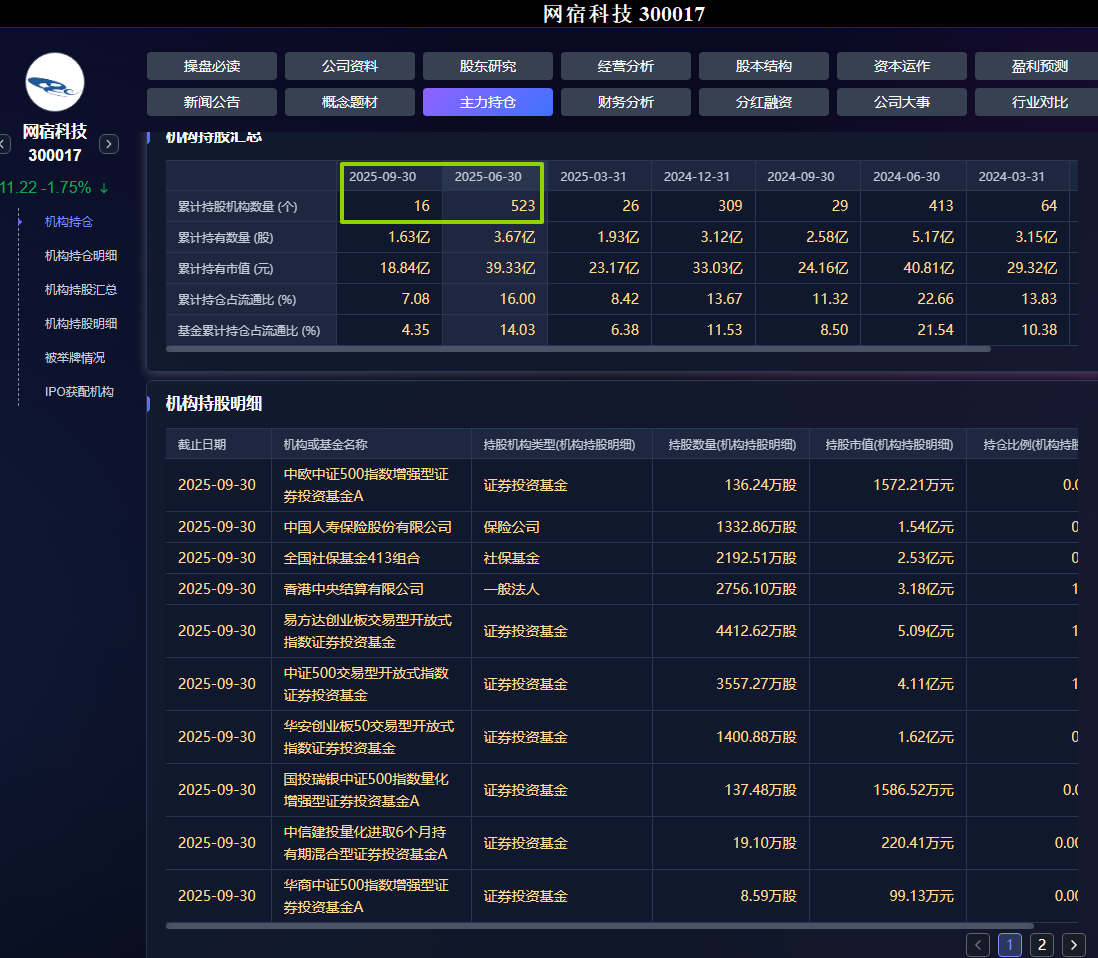Go to previous stock with left chevron
Viewport: 1098px width, 958px height.
pyautogui.click(x=4, y=144)
